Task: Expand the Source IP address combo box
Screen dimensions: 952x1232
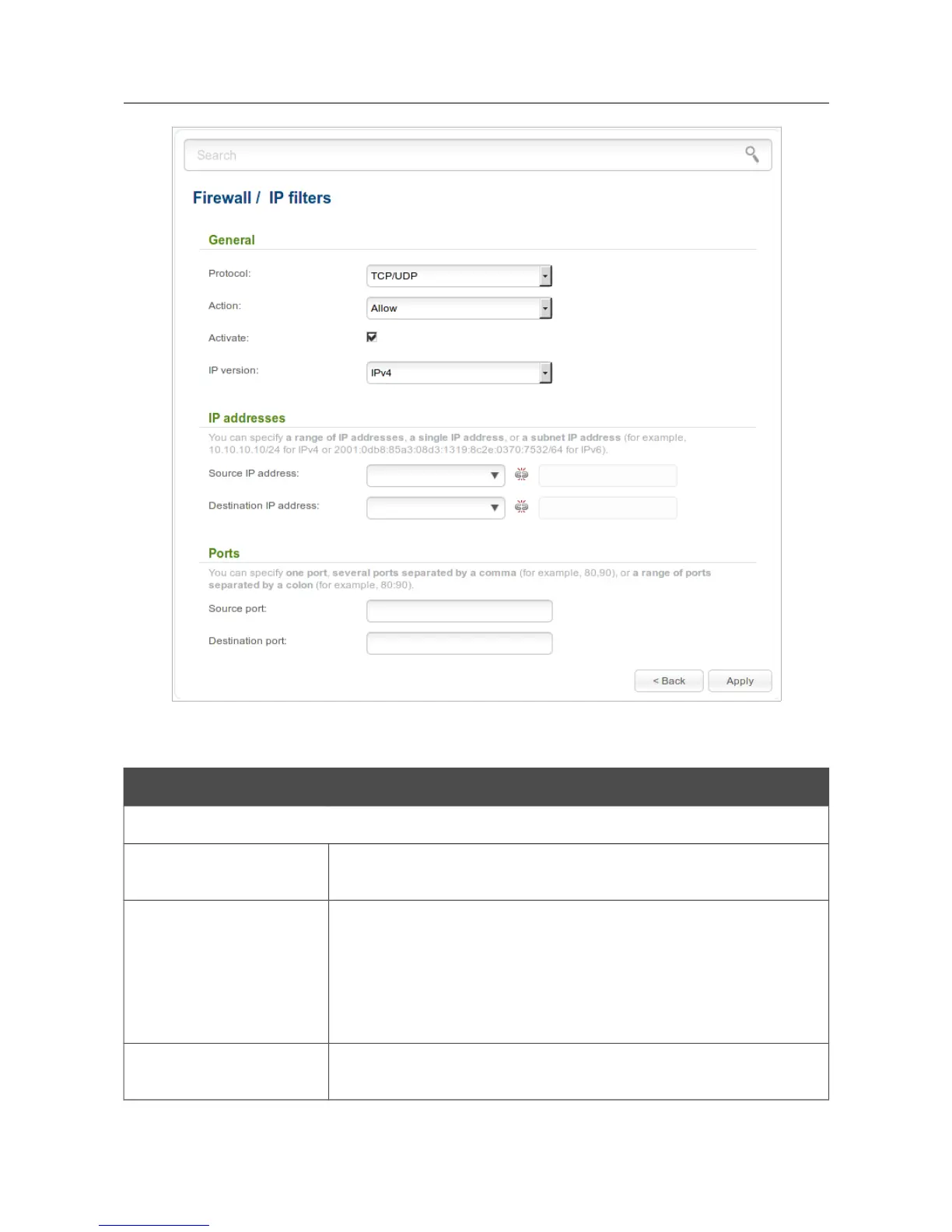Action: click(436, 475)
